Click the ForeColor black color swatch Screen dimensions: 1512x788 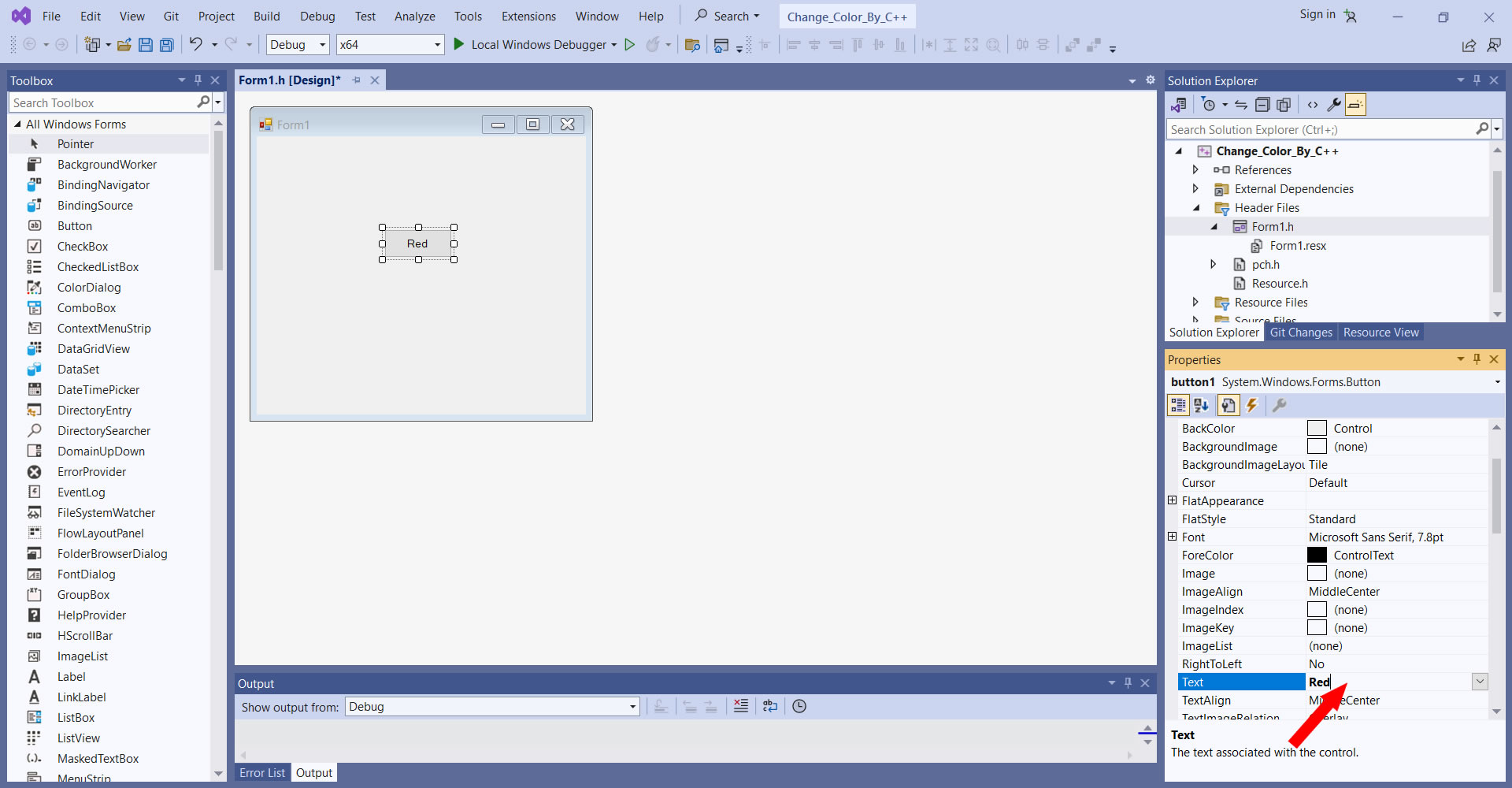tap(1317, 556)
